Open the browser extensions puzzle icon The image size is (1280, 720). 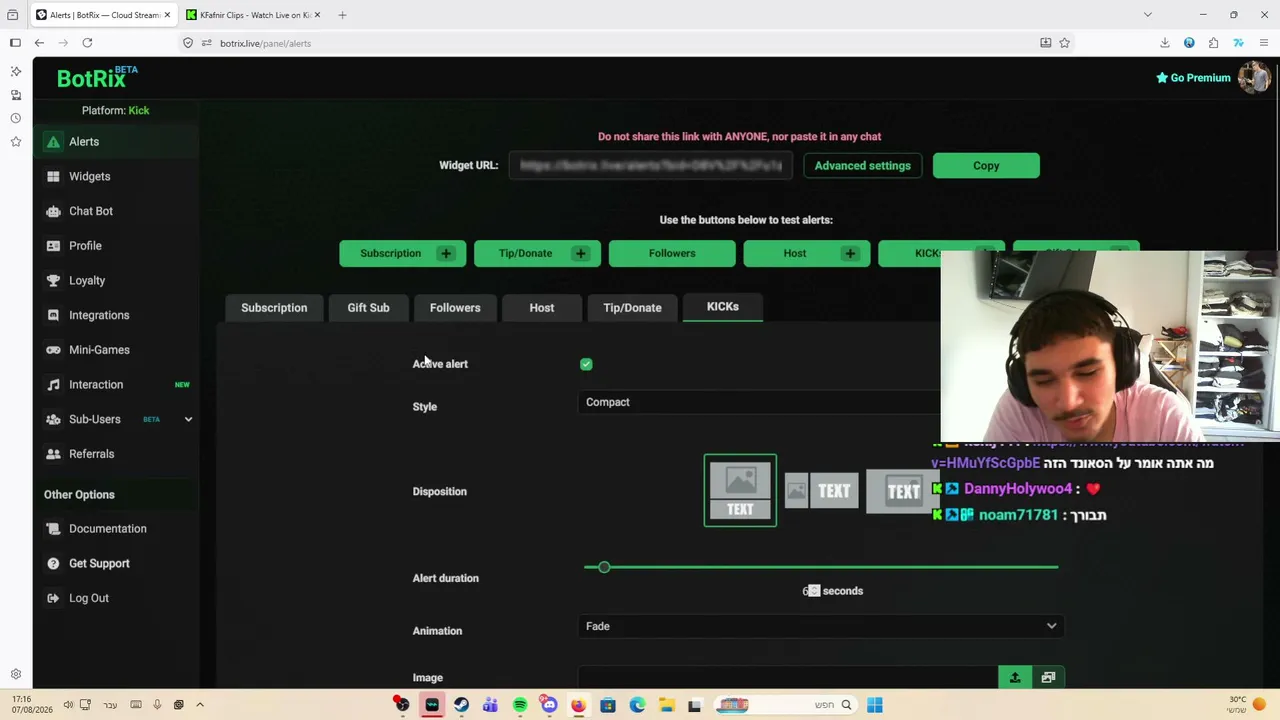(1213, 43)
